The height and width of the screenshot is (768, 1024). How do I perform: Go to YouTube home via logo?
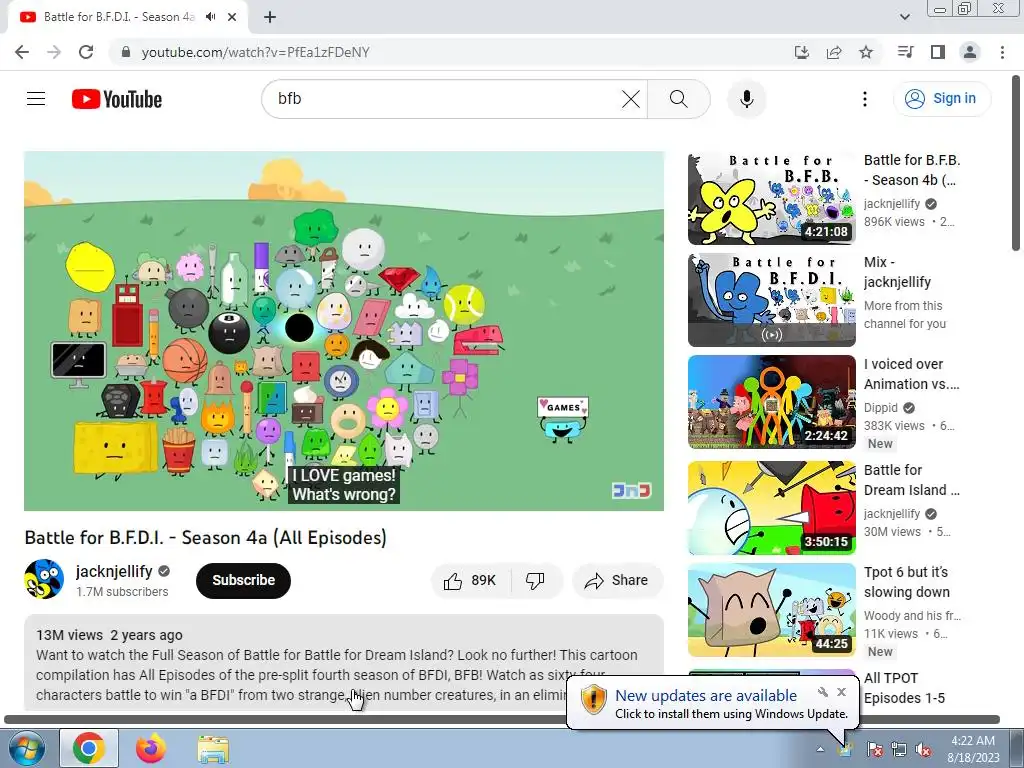click(117, 99)
